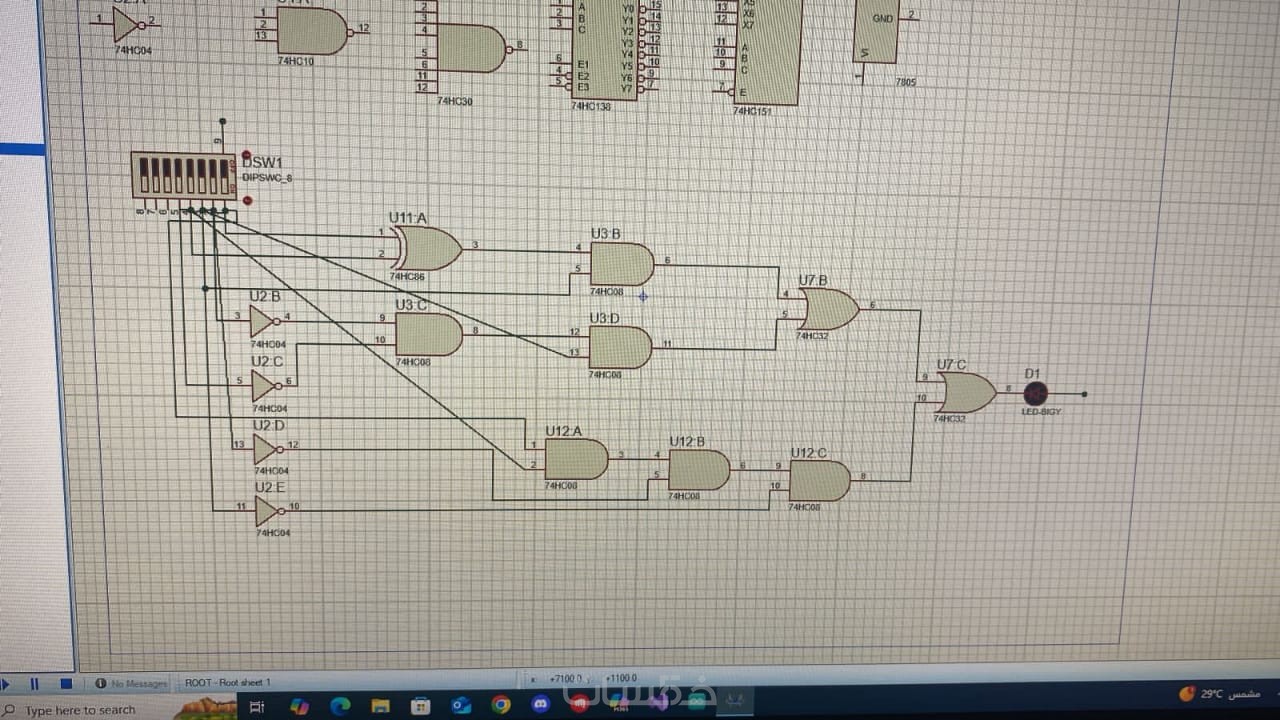The image size is (1280, 720).
Task: Click the U11:A XOR gate symbol
Action: (429, 248)
